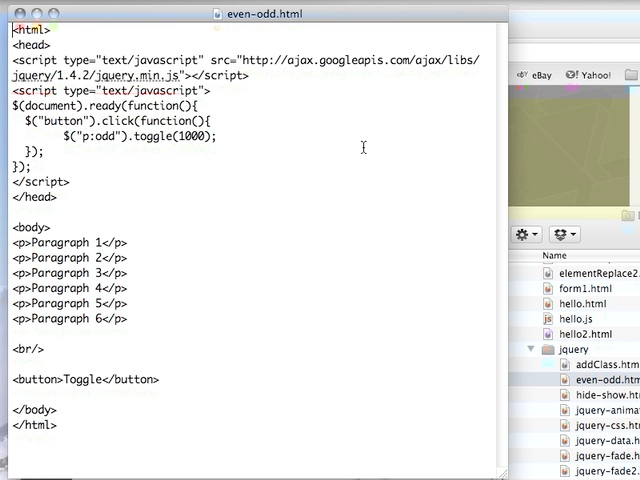The width and height of the screenshot is (640, 480).
Task: Click the hello2.html file icon
Action: tap(548, 334)
